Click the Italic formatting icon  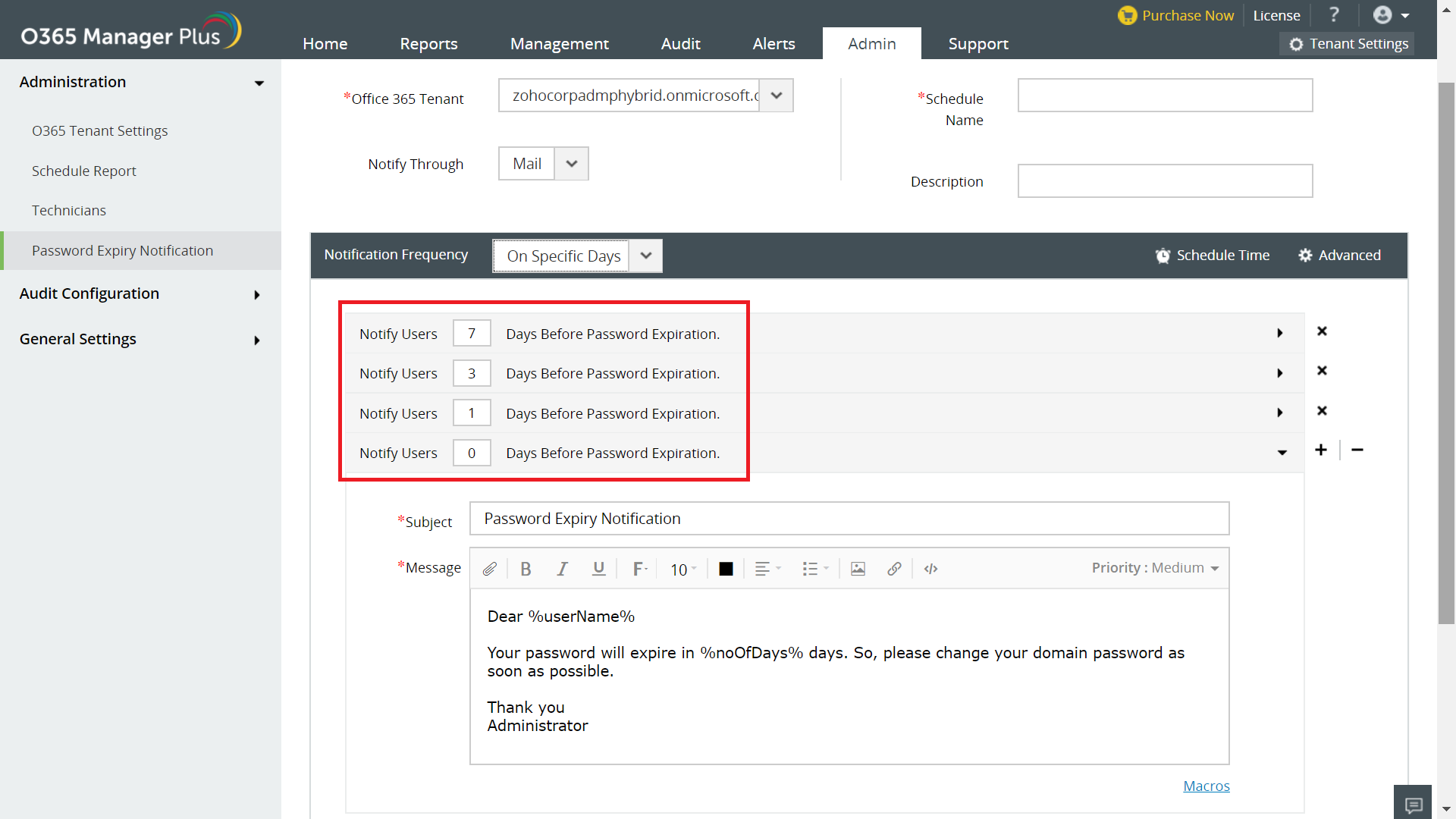pyautogui.click(x=561, y=569)
